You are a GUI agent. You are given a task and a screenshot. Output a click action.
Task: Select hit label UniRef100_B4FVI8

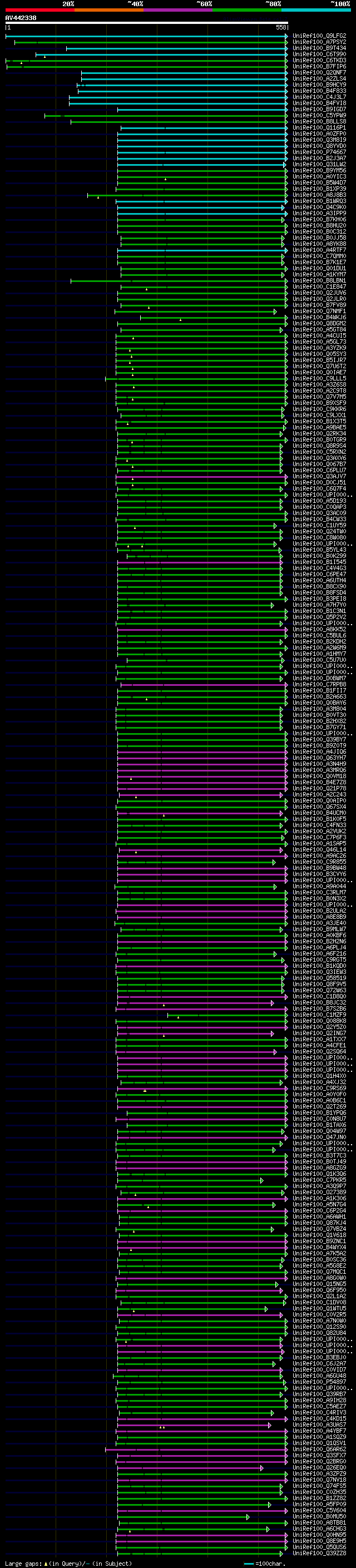point(319,103)
